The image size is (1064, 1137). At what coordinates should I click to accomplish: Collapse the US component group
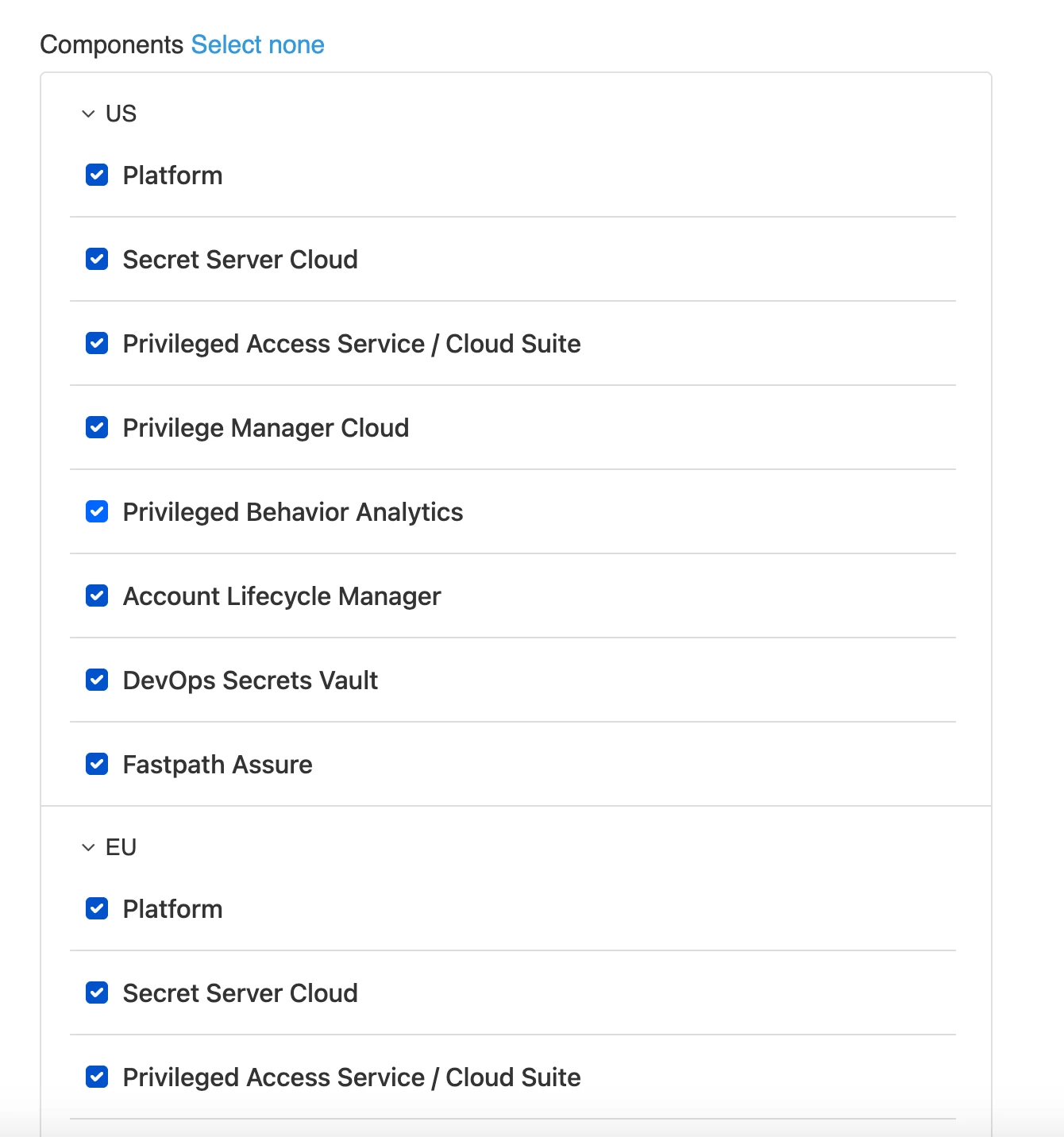(88, 114)
